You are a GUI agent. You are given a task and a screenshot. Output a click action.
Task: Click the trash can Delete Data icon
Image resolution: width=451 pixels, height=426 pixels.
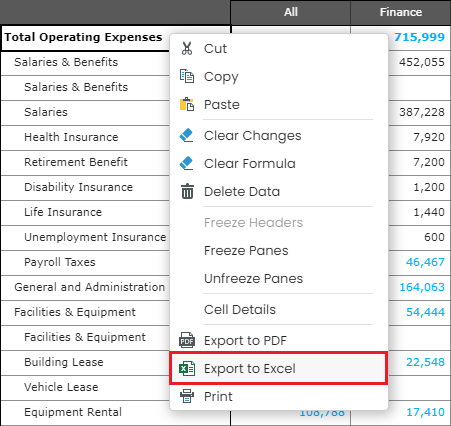point(187,191)
